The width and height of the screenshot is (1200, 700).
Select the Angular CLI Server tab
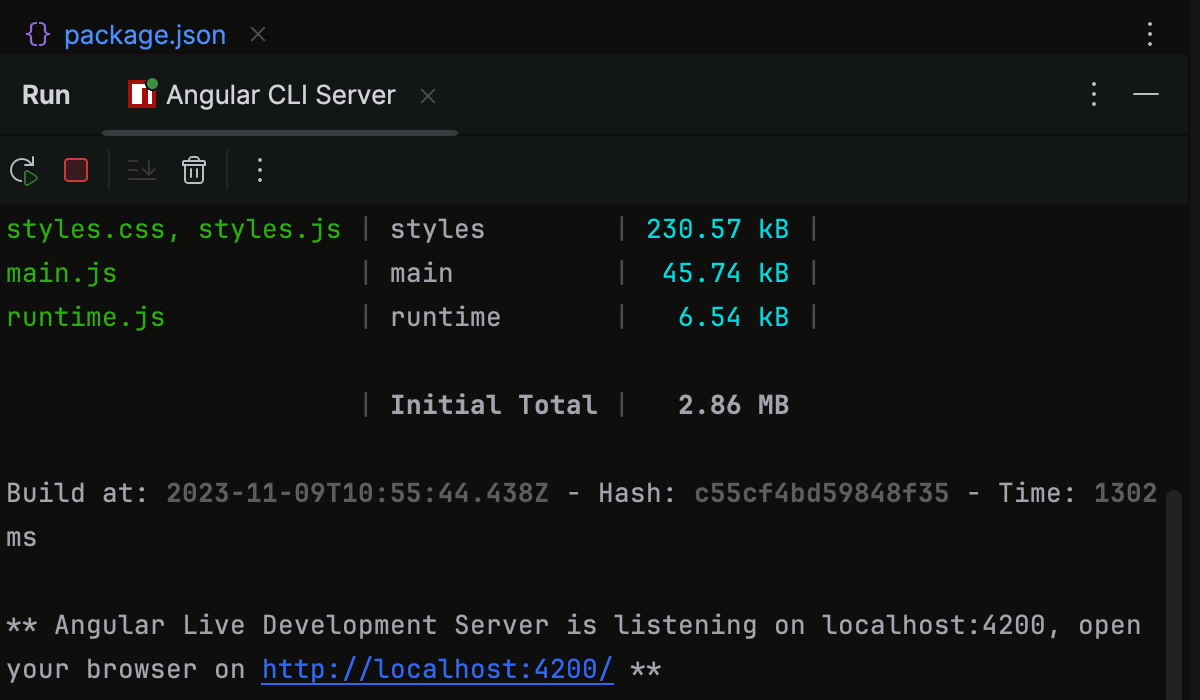[x=280, y=94]
